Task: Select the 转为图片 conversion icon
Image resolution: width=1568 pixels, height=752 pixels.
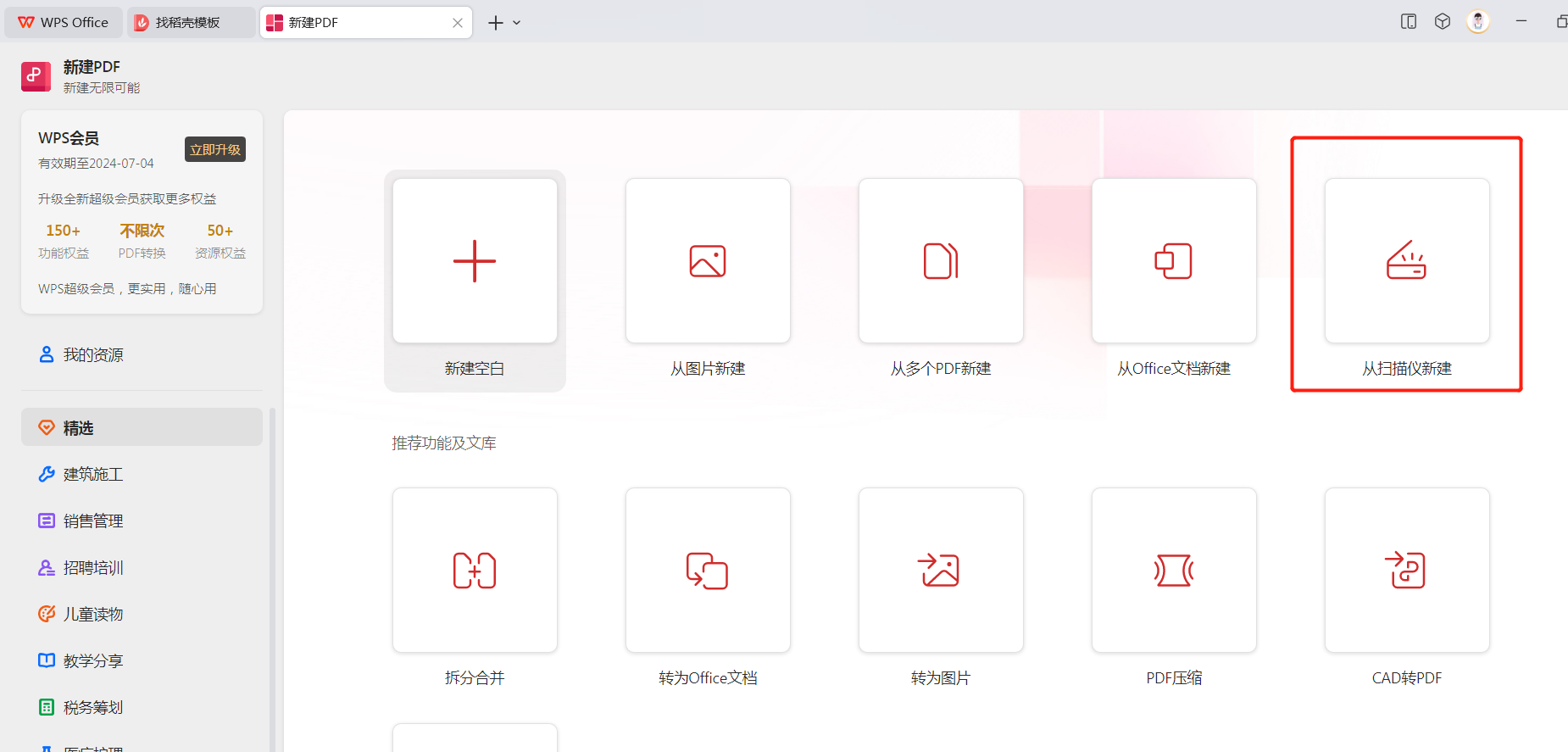Action: point(939,570)
